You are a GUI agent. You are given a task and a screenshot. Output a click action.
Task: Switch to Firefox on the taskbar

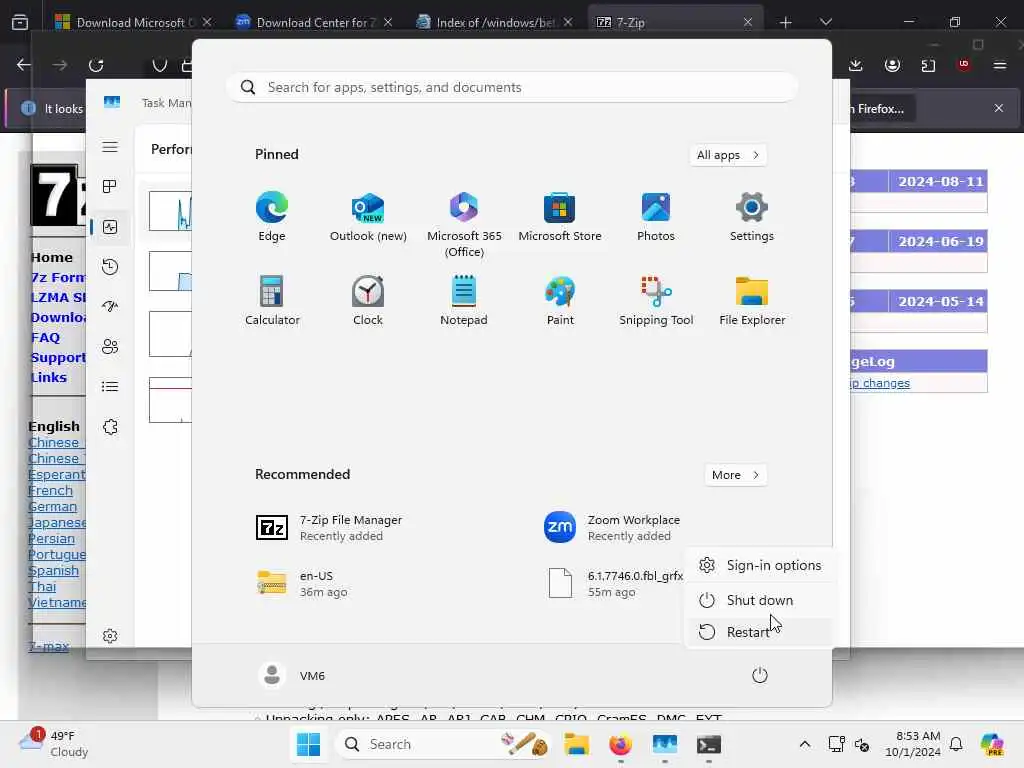pos(620,744)
